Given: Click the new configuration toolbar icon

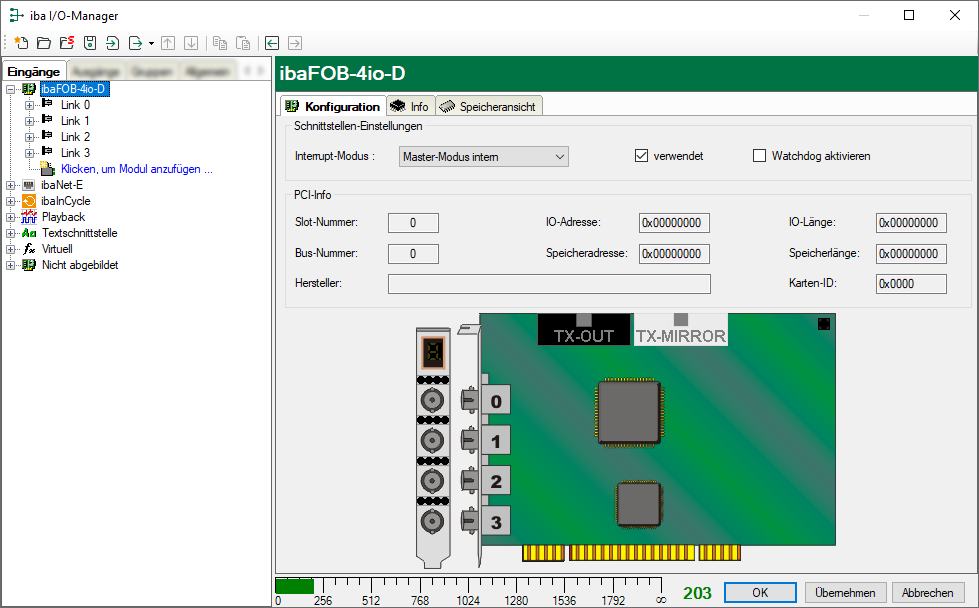Looking at the screenshot, I should coord(21,43).
